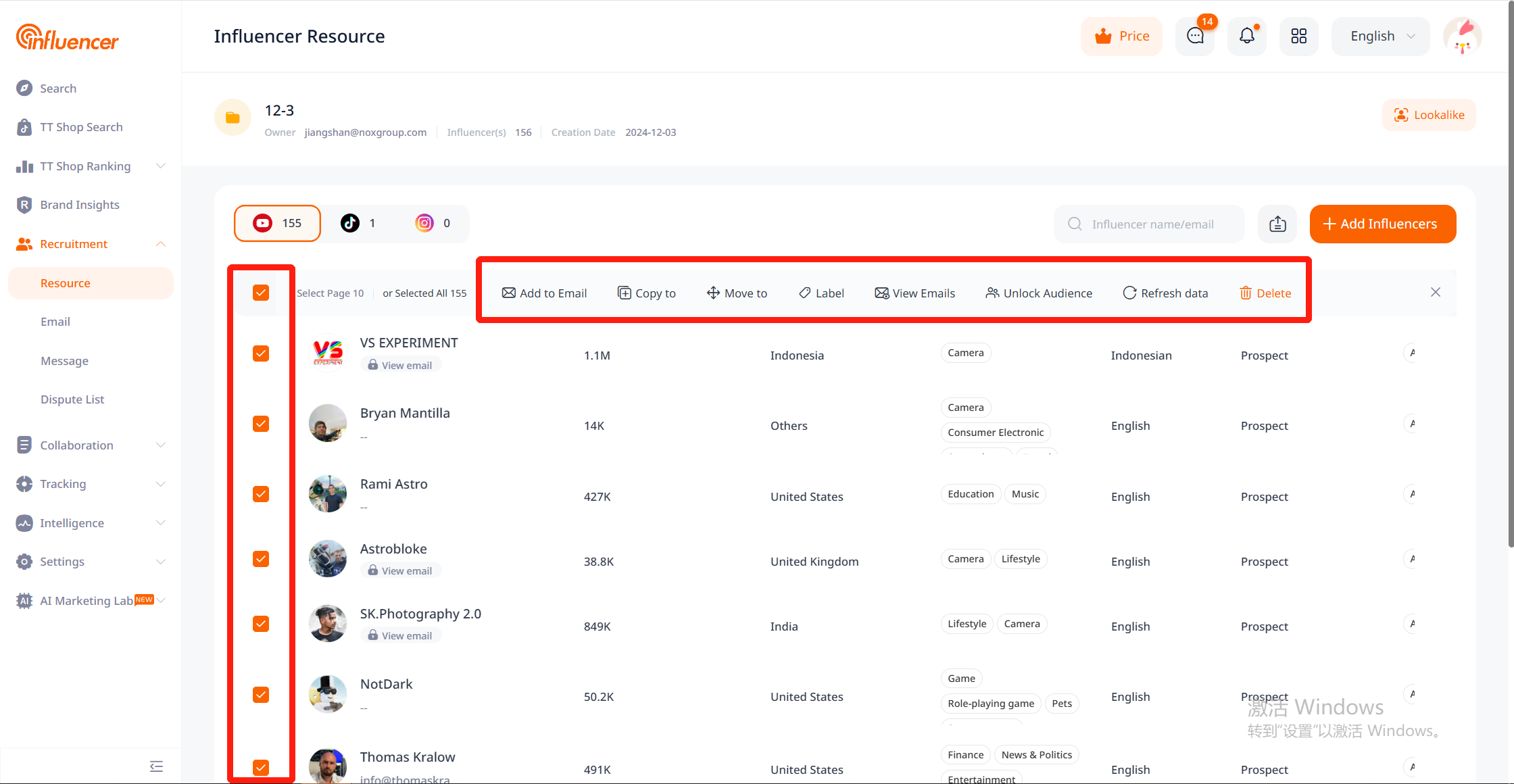Uncheck the select-all checkbox in header row

[261, 293]
